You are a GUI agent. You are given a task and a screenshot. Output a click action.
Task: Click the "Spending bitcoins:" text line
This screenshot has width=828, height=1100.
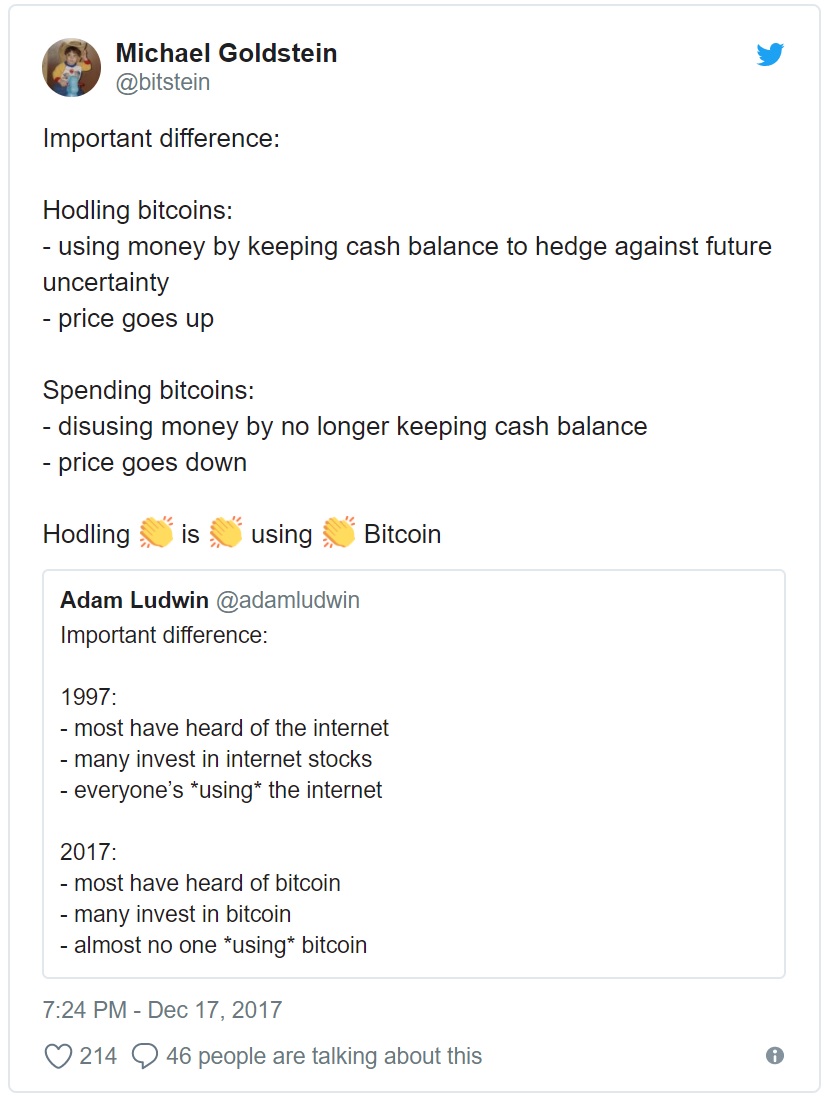(148, 390)
